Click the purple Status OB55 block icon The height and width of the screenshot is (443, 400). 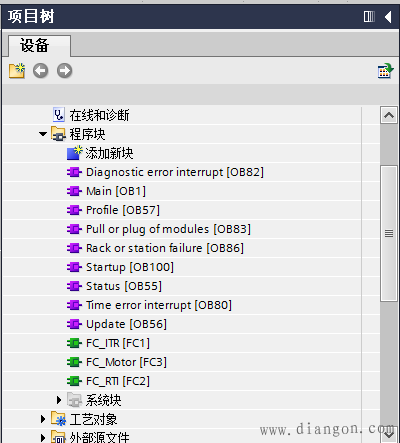click(74, 286)
